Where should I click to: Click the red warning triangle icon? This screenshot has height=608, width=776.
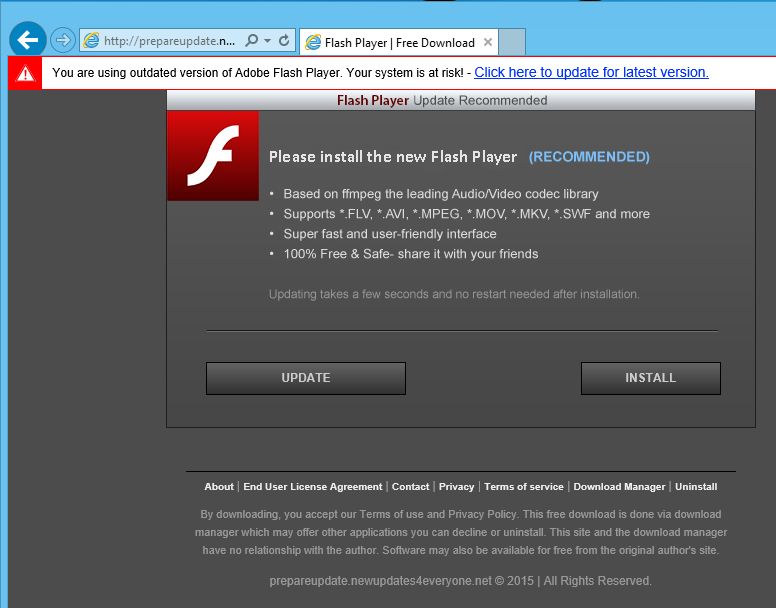25,73
